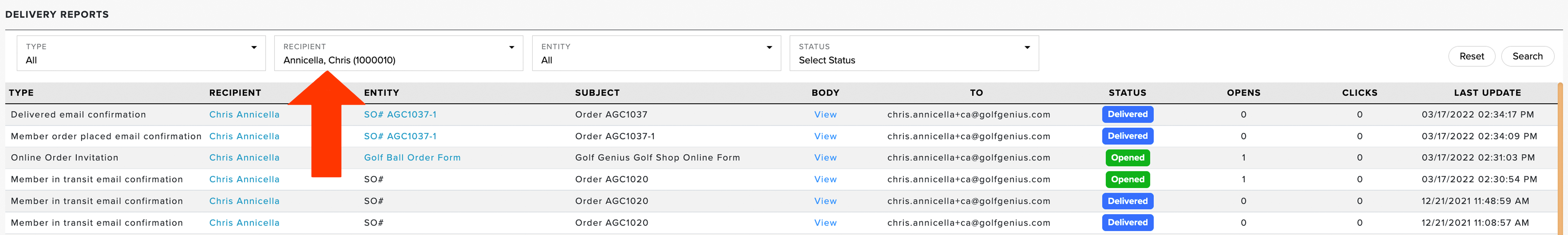This screenshot has height=235, width=1568.
Task: Open Chris Annicella in Delivered email confirmation row
Action: coord(244,115)
